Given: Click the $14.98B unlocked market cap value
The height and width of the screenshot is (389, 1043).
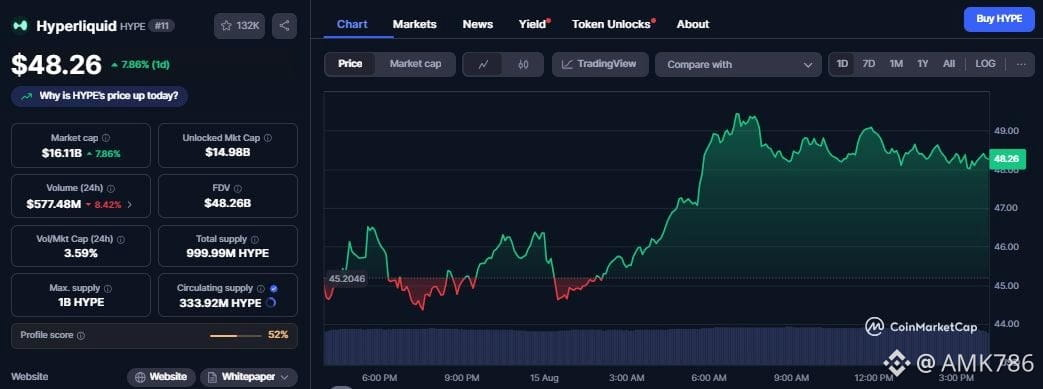Looking at the screenshot, I should tap(227, 153).
